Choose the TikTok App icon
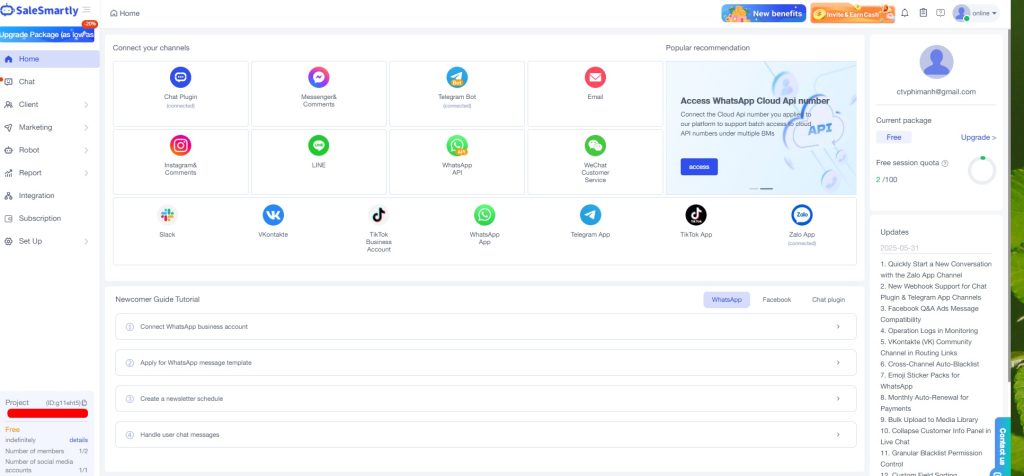The image size is (1024, 476). 696,215
